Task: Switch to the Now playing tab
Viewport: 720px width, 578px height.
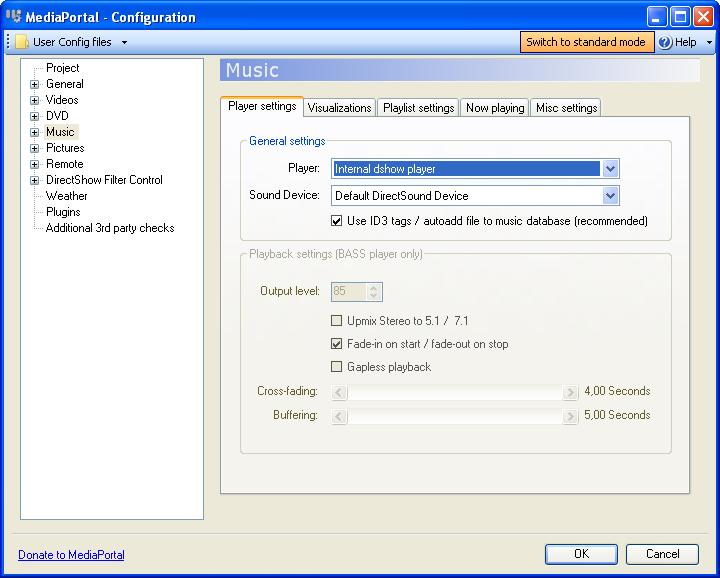Action: coord(495,108)
